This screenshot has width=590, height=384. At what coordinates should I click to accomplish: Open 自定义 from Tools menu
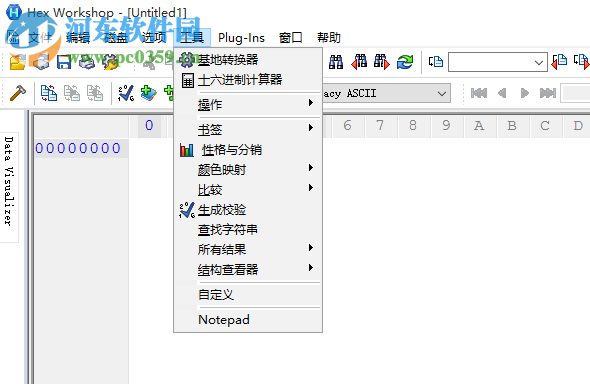pyautogui.click(x=248, y=294)
